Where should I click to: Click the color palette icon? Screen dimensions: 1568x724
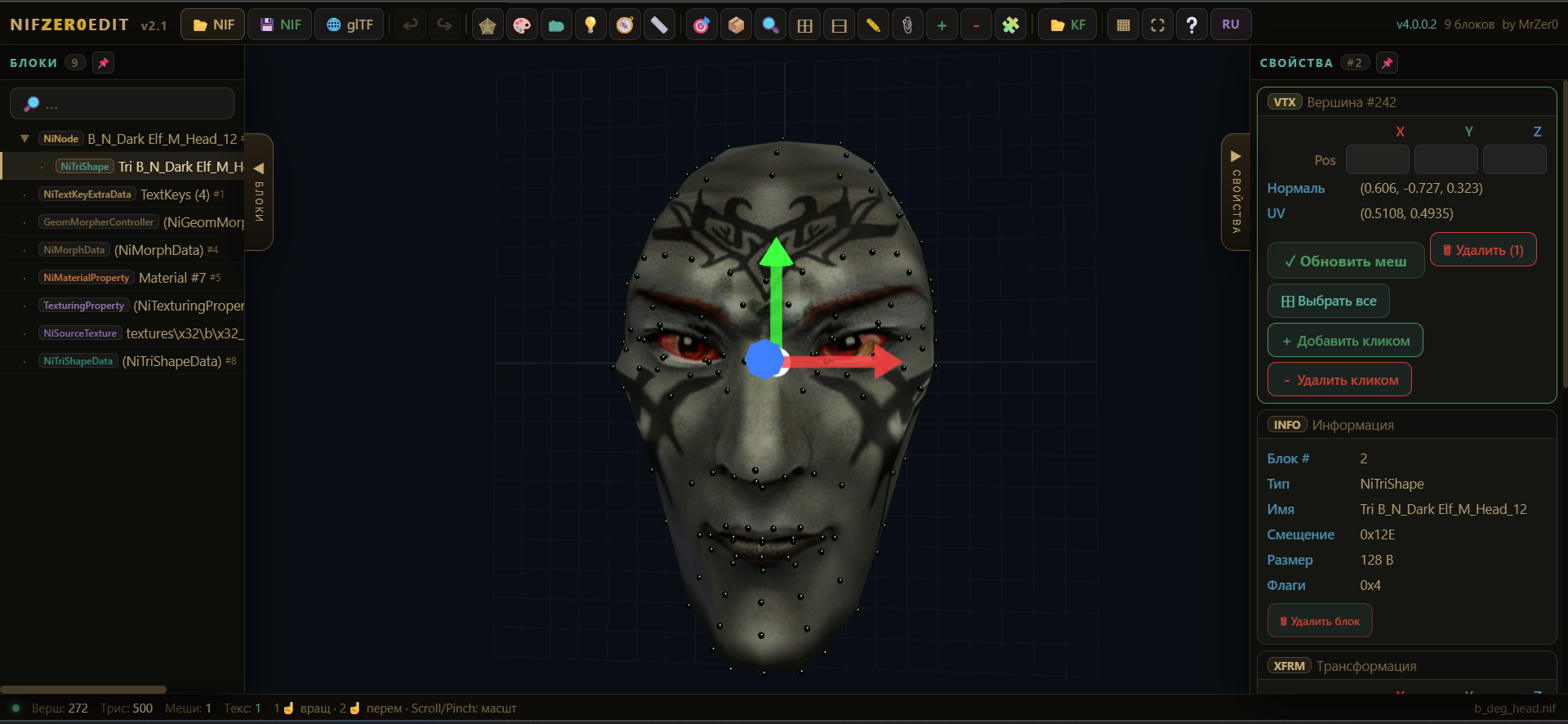point(522,25)
